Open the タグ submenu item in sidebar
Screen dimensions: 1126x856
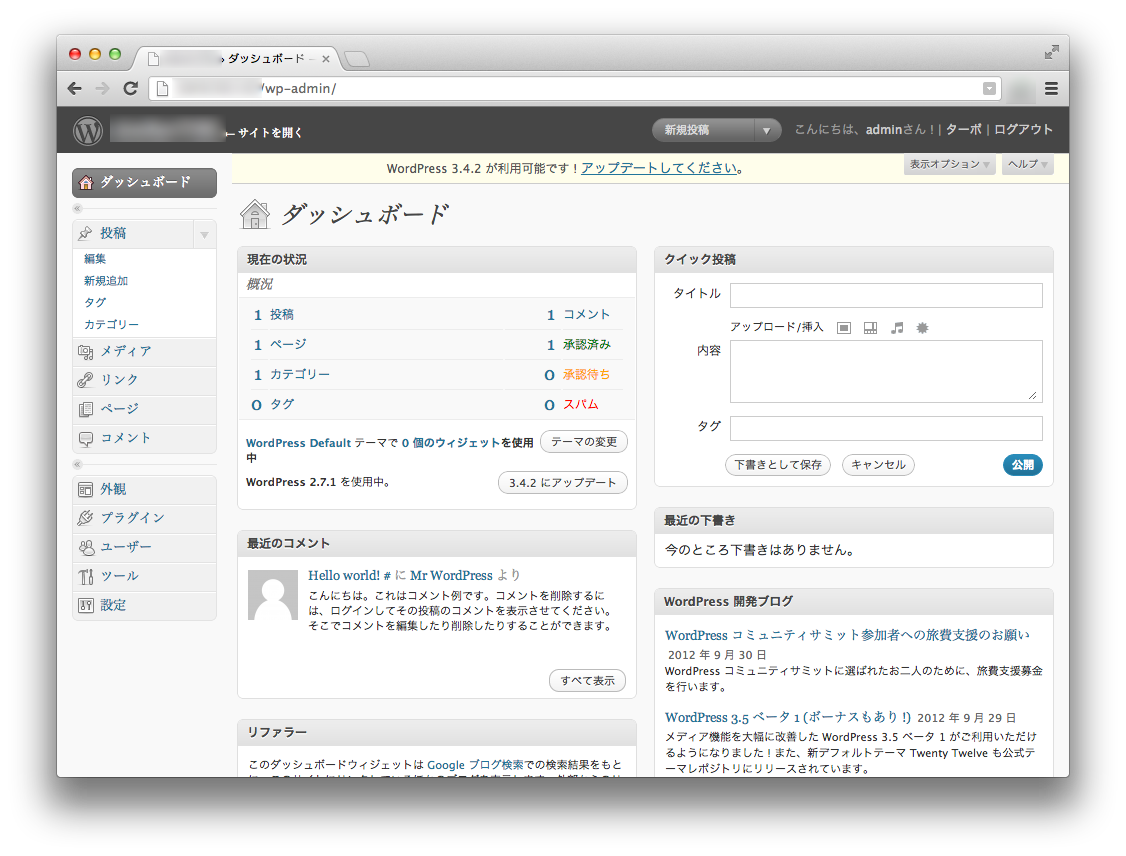click(95, 302)
